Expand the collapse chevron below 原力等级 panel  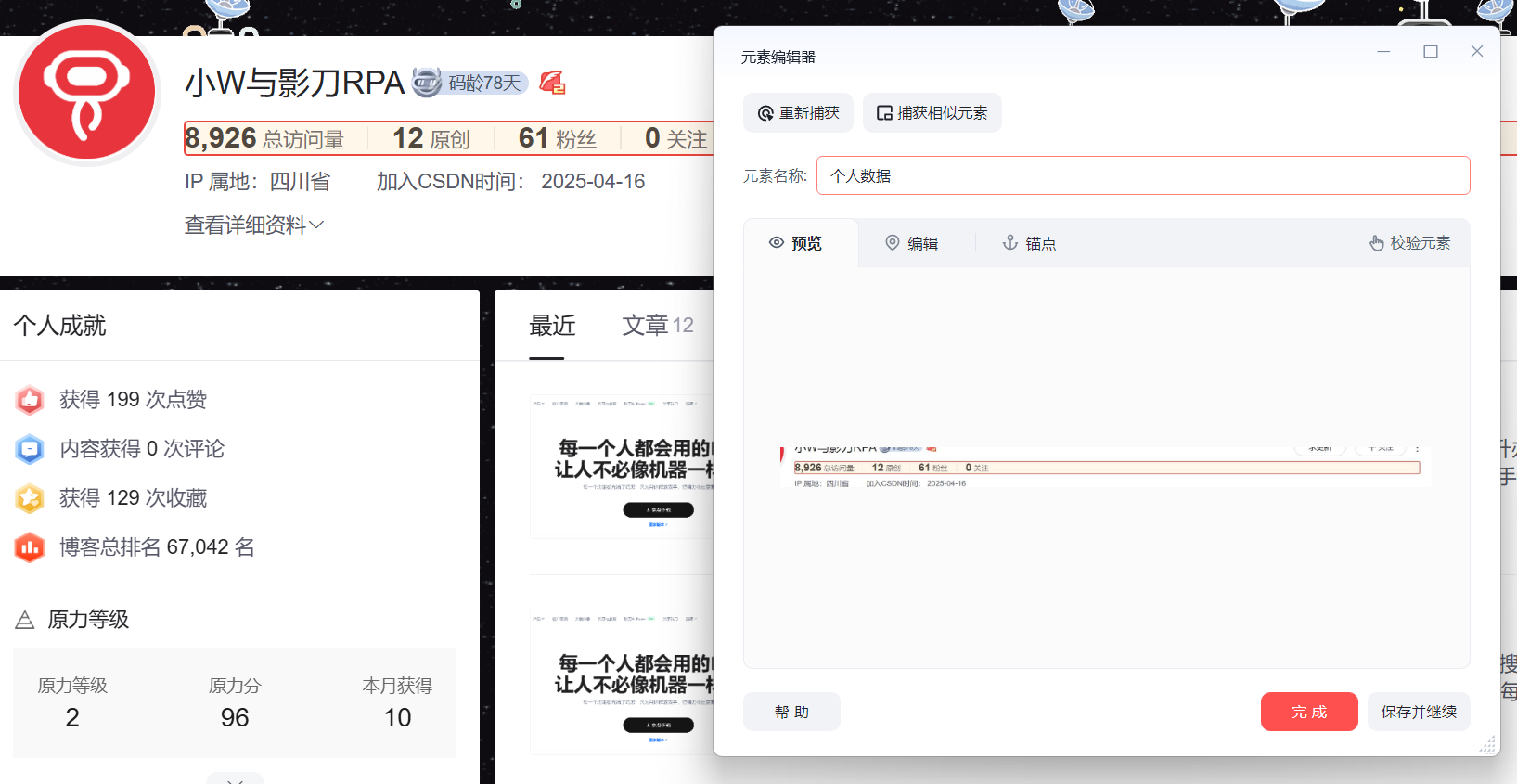pos(235,779)
